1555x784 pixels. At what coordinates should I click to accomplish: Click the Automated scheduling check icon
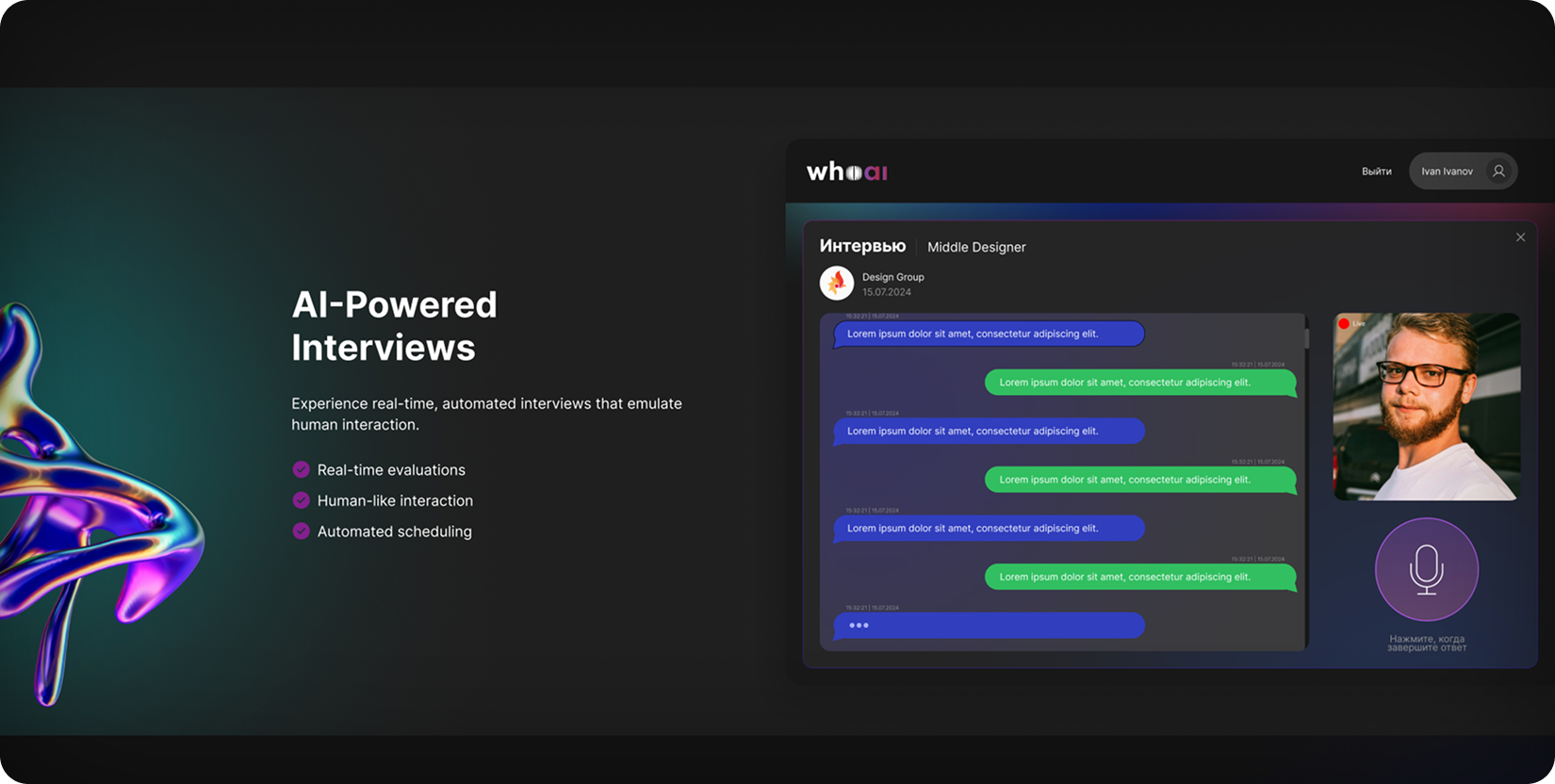(x=302, y=531)
